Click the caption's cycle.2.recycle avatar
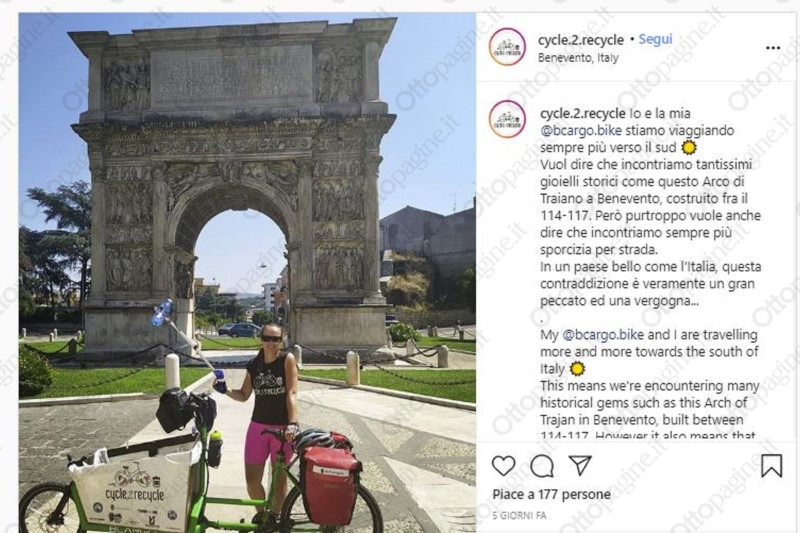The image size is (800, 533). 507,119
